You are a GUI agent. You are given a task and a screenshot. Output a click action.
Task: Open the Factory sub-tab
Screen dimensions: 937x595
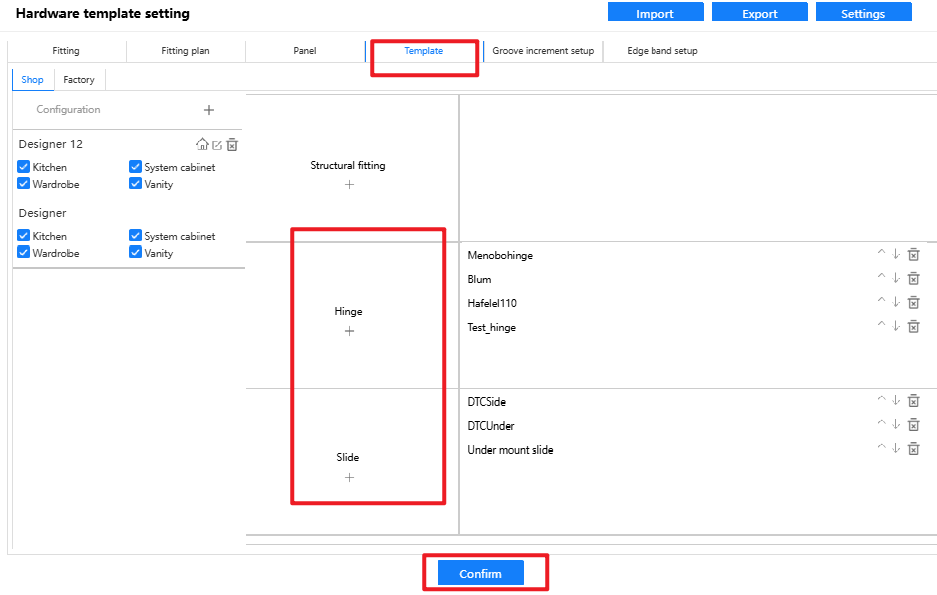pyautogui.click(x=79, y=80)
